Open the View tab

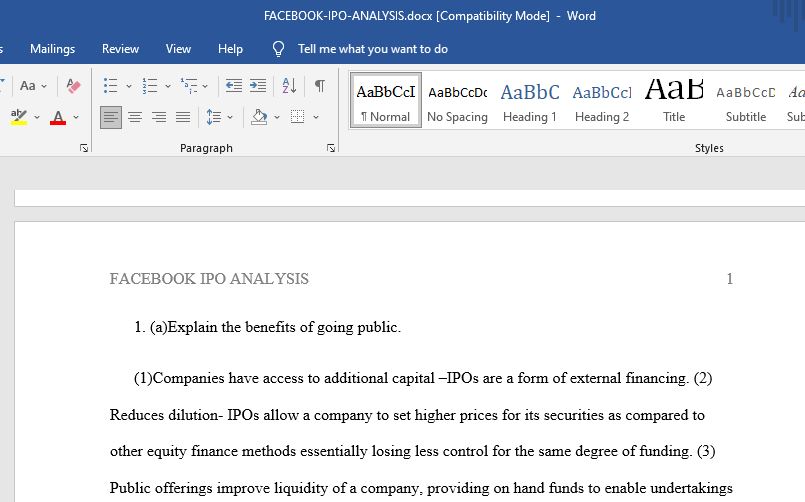tap(178, 49)
